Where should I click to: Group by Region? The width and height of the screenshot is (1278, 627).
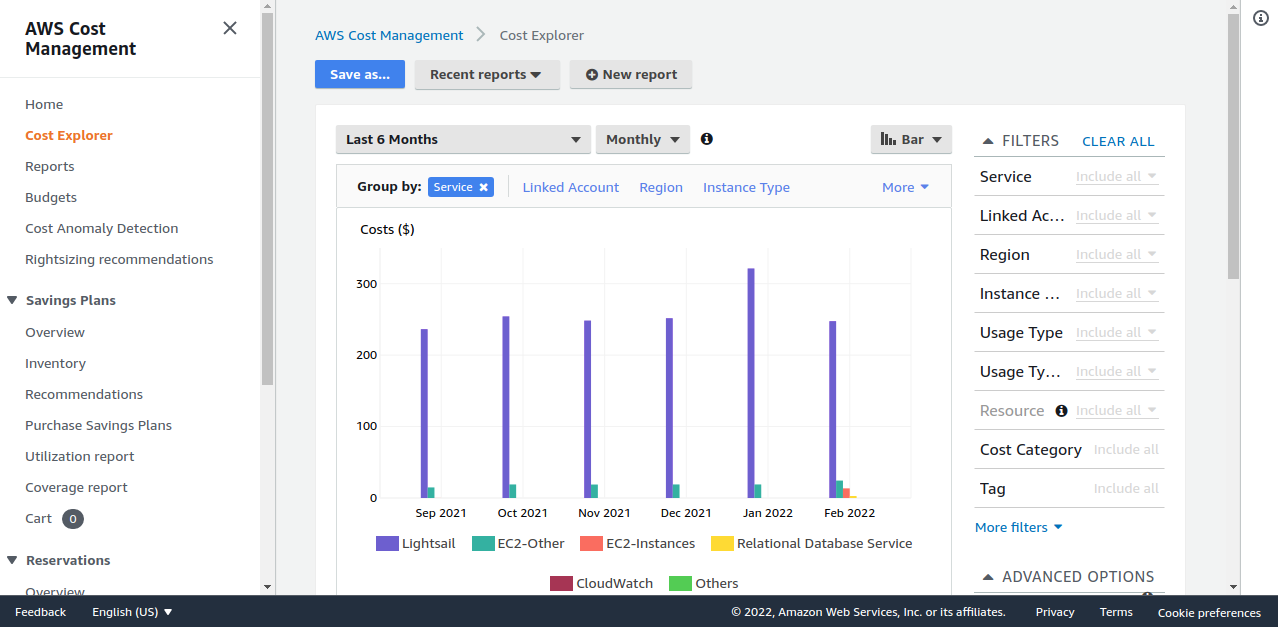click(661, 187)
